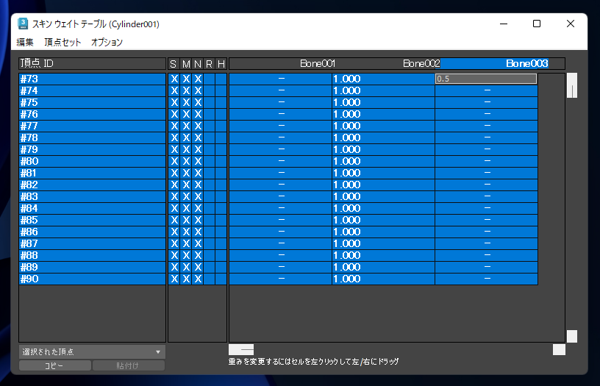Click the 貼付け button
Image resolution: width=600 pixels, height=386 pixels.
pos(129,366)
